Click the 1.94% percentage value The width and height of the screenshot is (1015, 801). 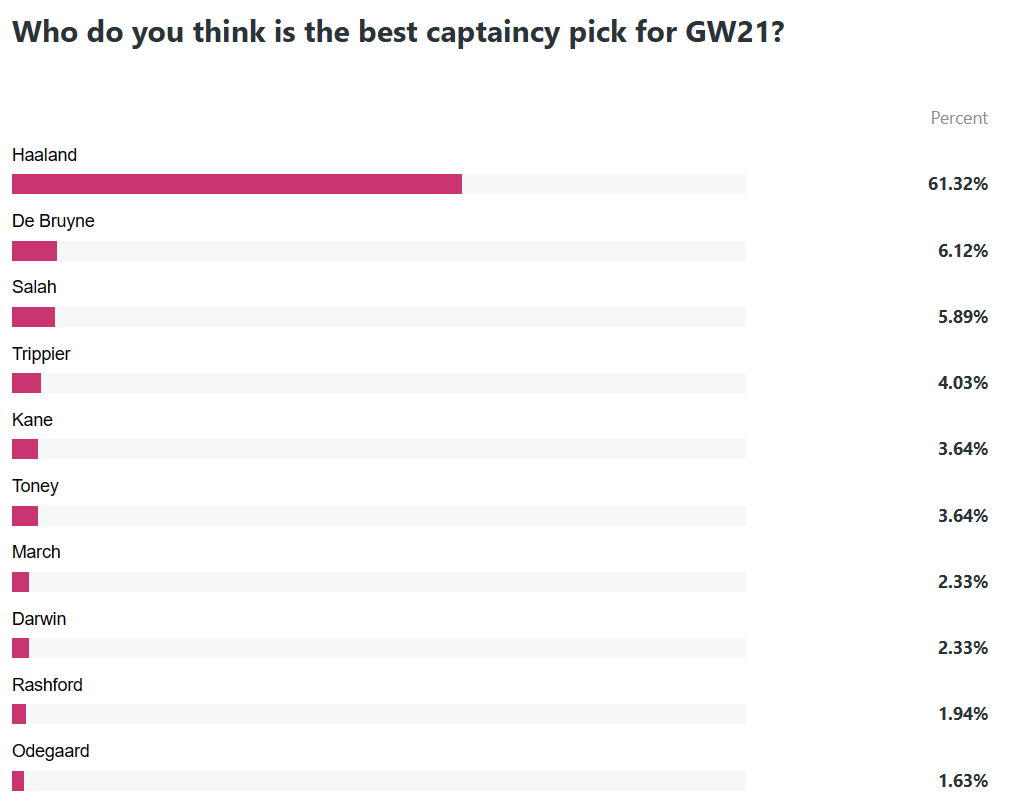(x=963, y=714)
